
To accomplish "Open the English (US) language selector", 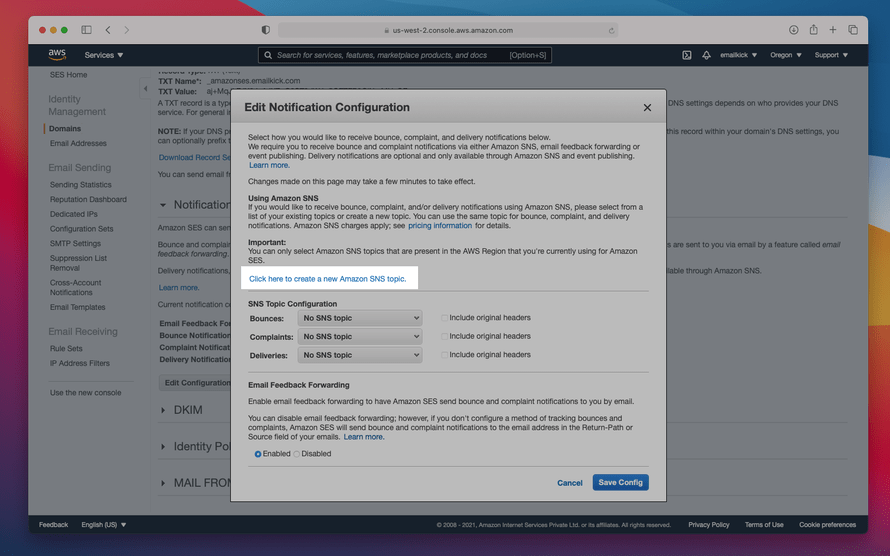I will click(103, 525).
